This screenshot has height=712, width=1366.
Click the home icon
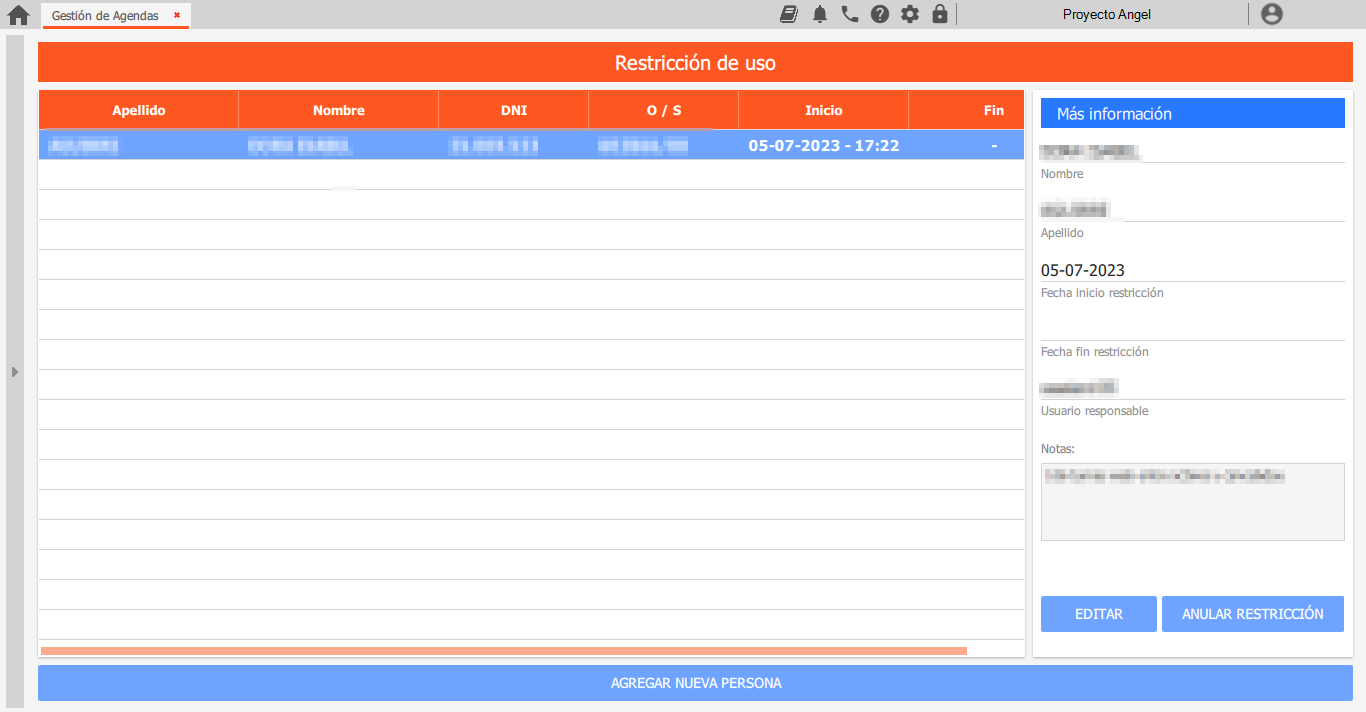[x=18, y=15]
